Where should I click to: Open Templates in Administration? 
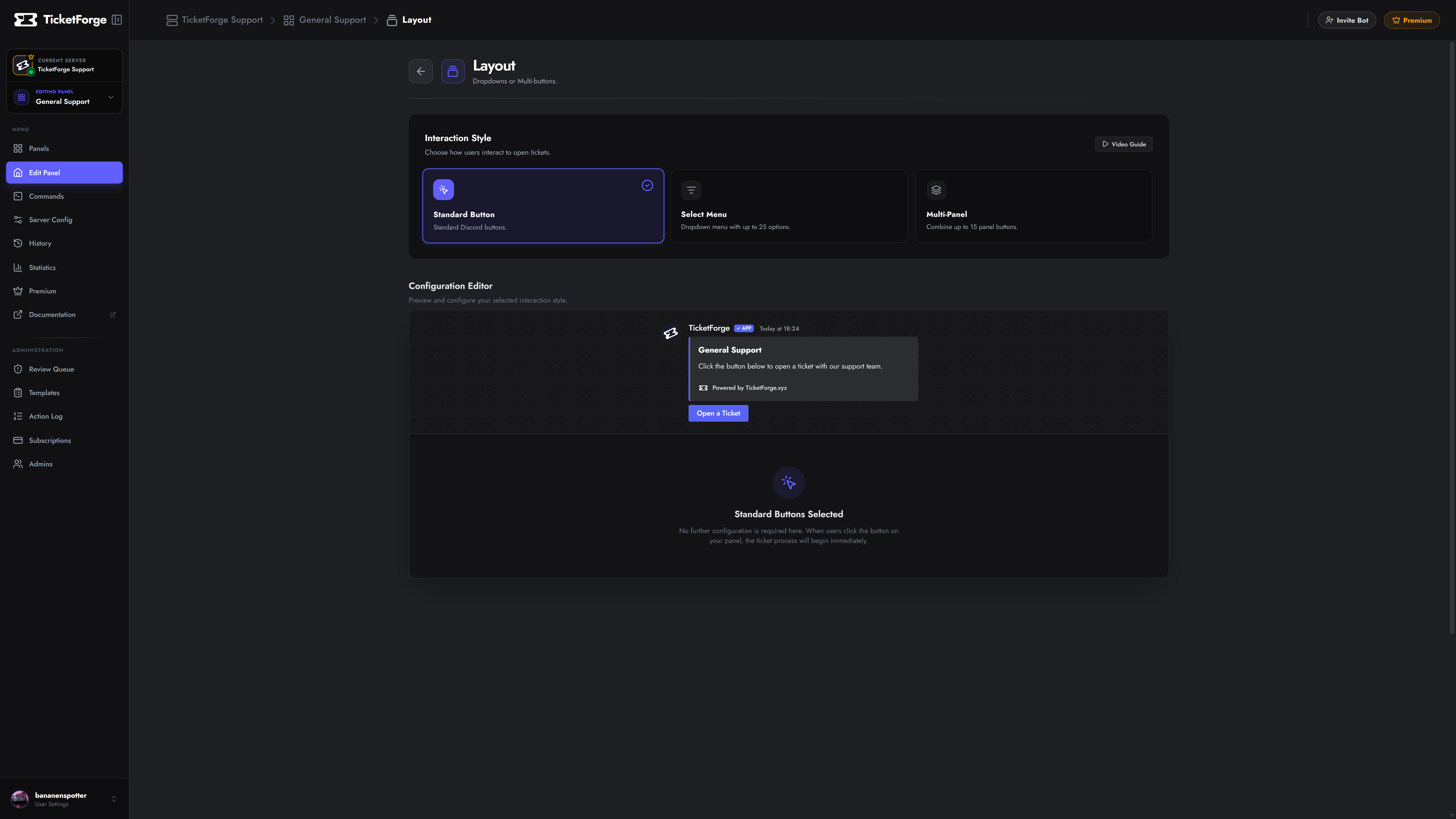coord(64,393)
